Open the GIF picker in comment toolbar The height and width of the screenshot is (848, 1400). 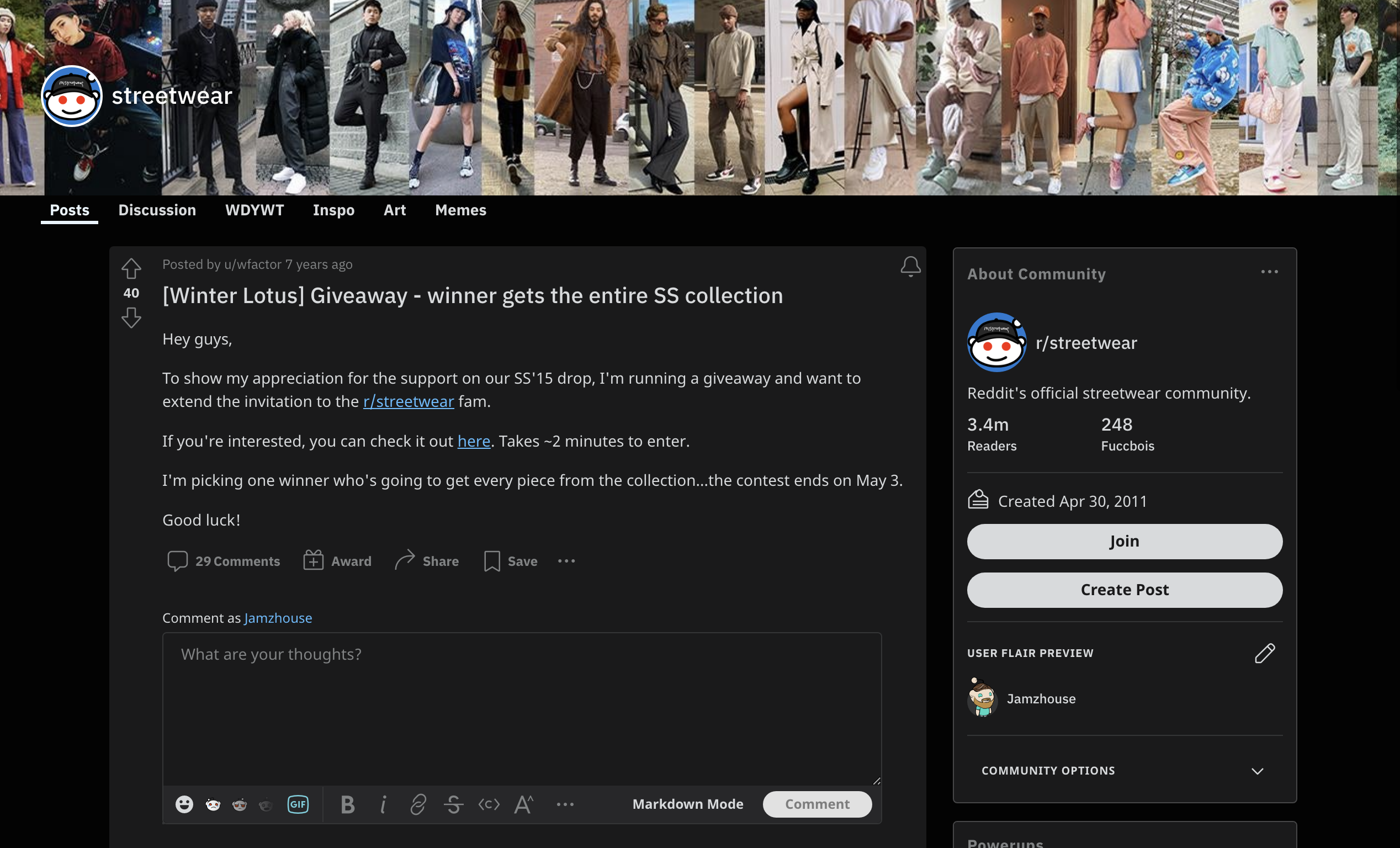[x=298, y=804]
